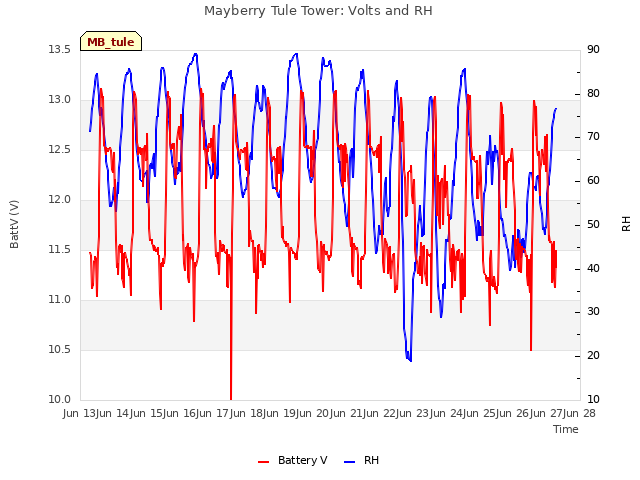640x480 pixels.
Task: Click the battery voltage spike down to 10.0
Action: point(231,398)
